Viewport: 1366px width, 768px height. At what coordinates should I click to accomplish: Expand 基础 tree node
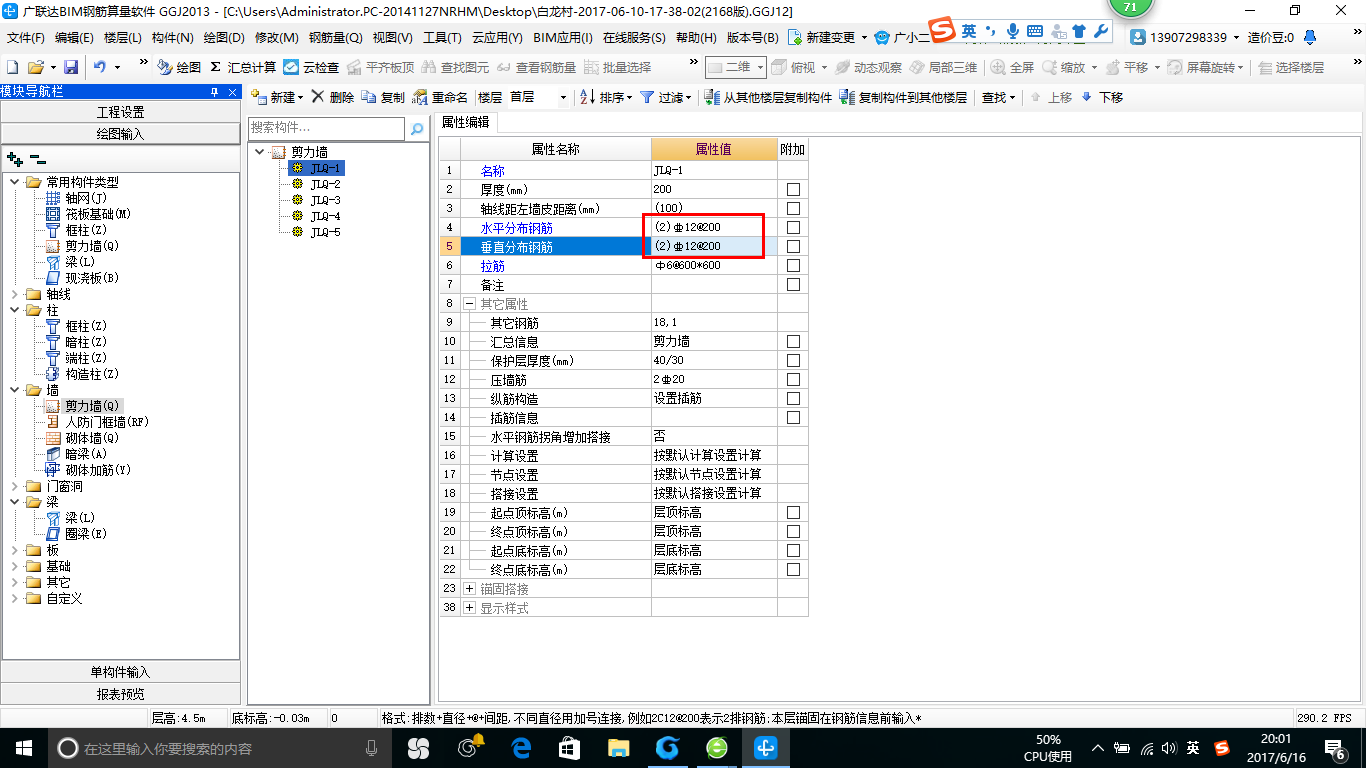click(15, 566)
